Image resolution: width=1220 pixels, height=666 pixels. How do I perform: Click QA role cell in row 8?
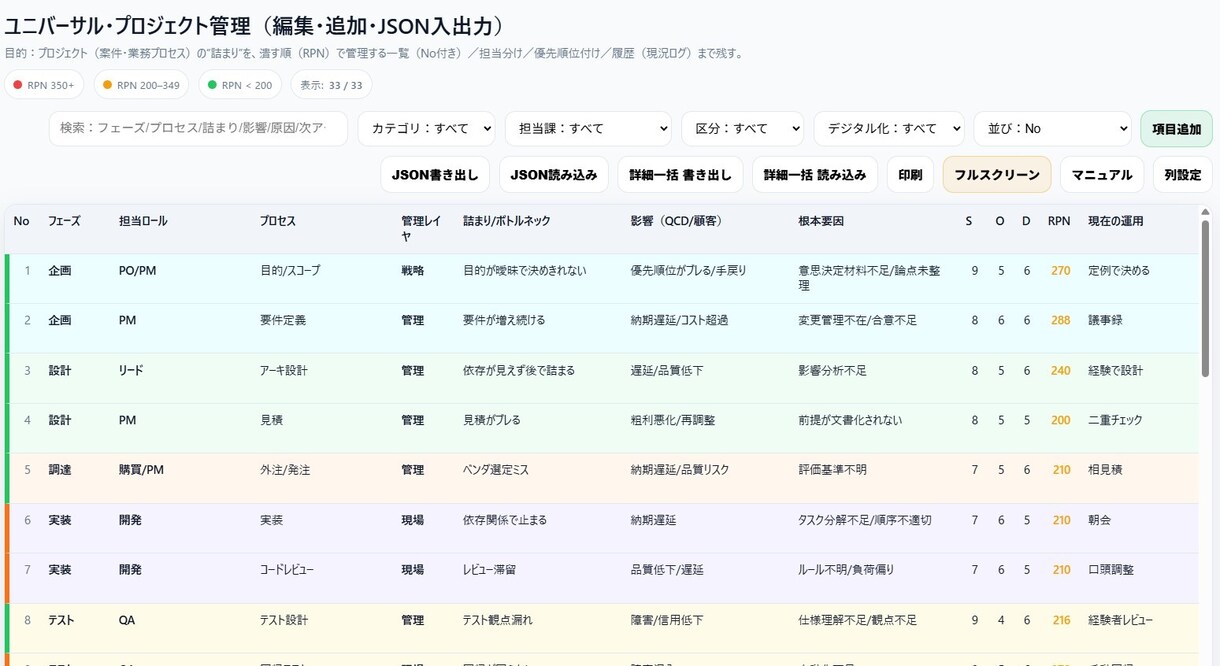click(127, 620)
